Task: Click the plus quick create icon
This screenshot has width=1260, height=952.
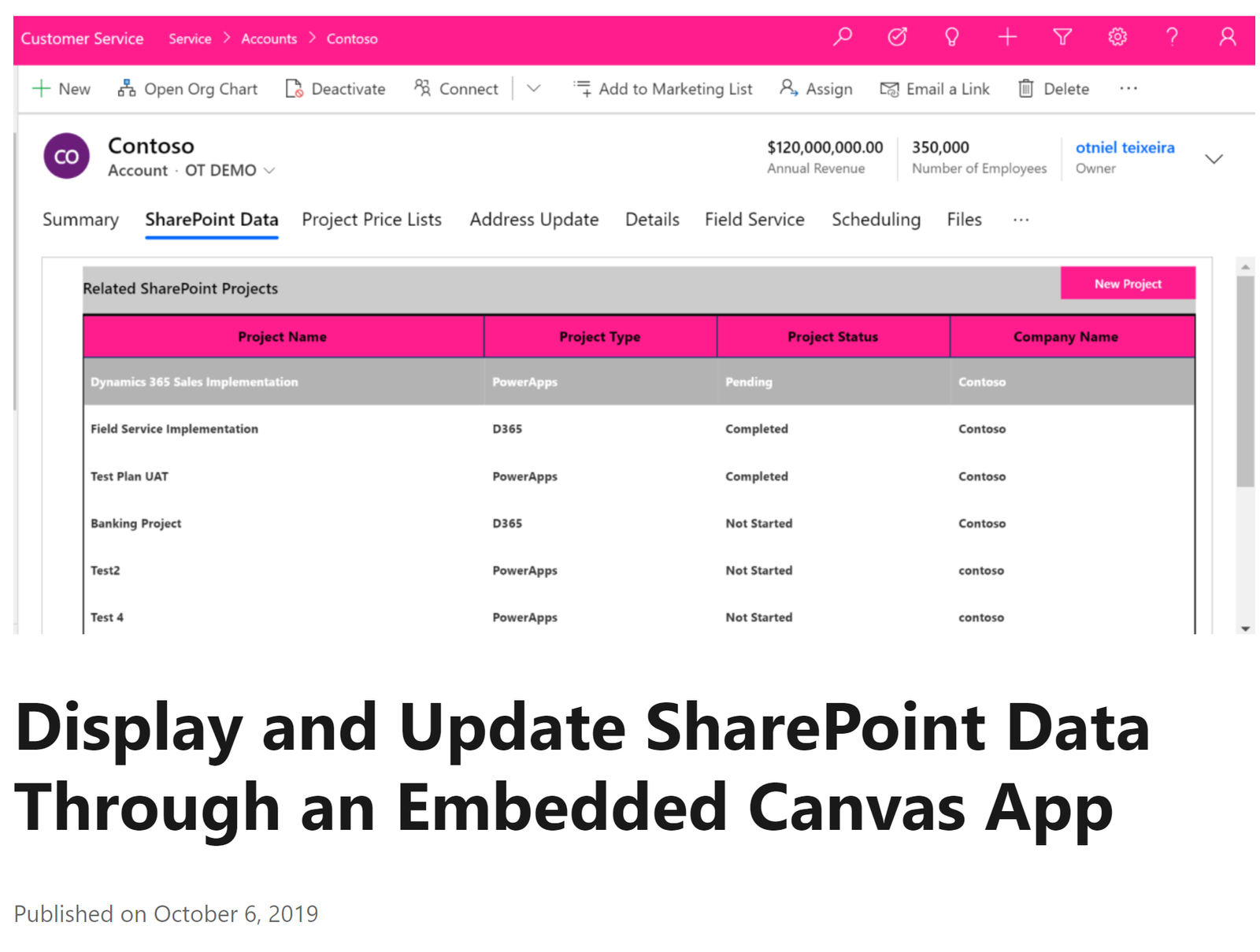Action: tap(1007, 37)
